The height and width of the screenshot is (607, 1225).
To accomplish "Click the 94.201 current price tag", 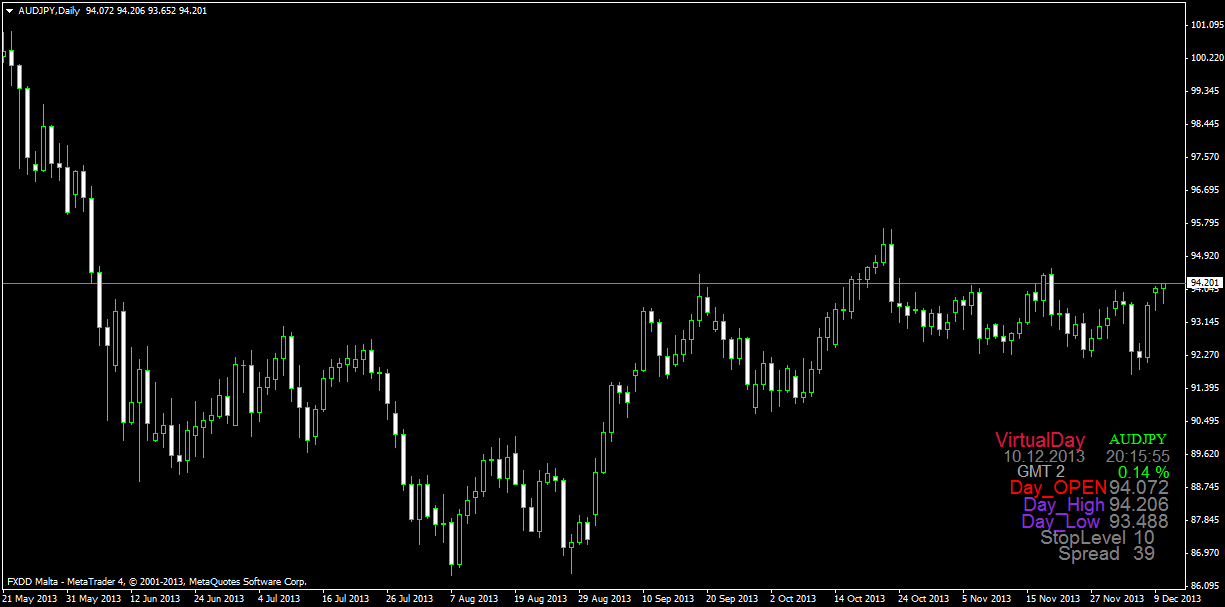I will pyautogui.click(x=1203, y=283).
